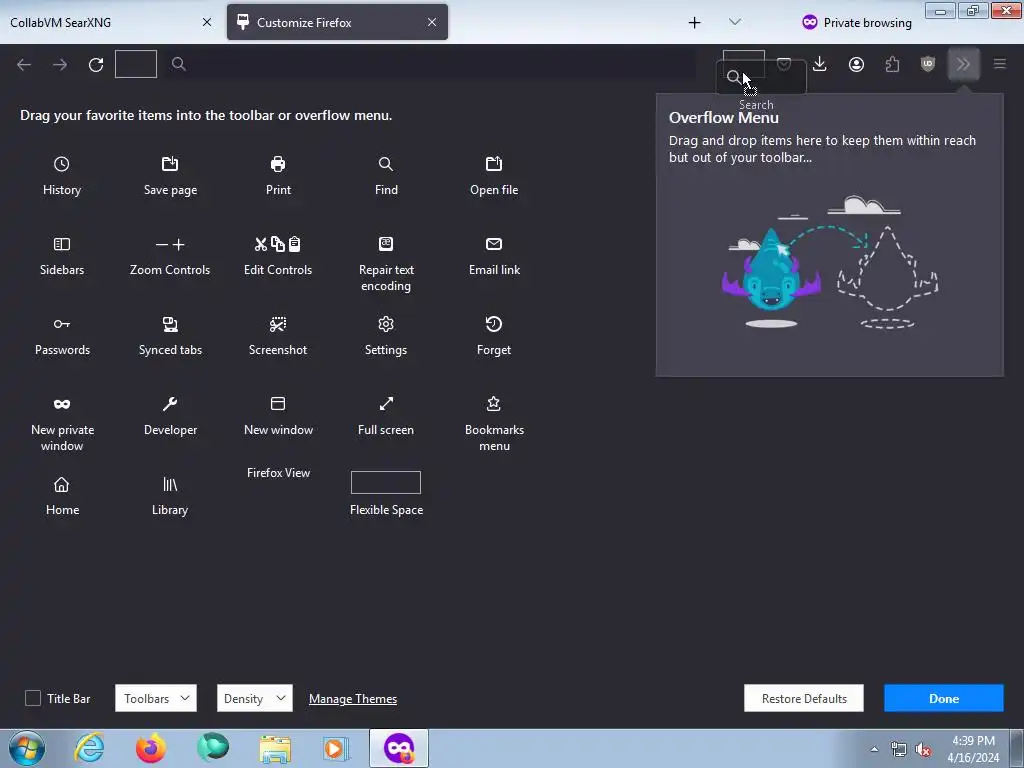Click the address bar search magnifier
This screenshot has width=1024, height=768.
point(178,64)
